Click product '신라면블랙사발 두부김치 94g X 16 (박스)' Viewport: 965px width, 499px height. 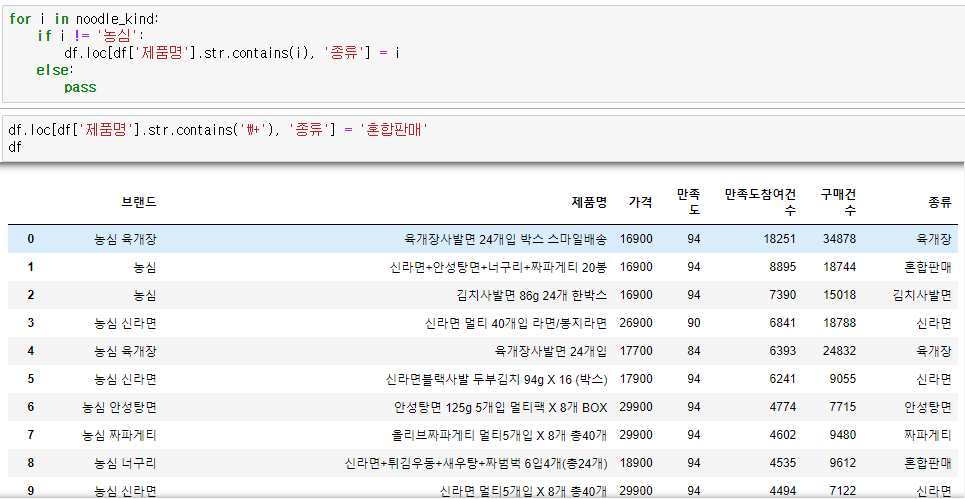(496, 379)
